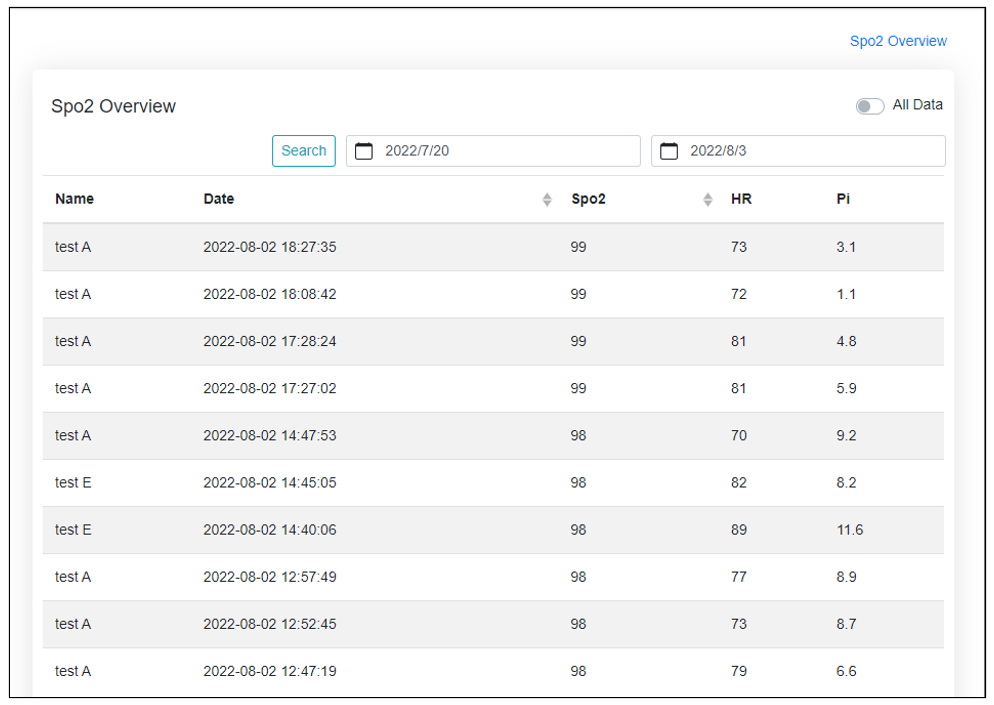Open the calendar icon for start date 2022/7/20

click(x=364, y=151)
